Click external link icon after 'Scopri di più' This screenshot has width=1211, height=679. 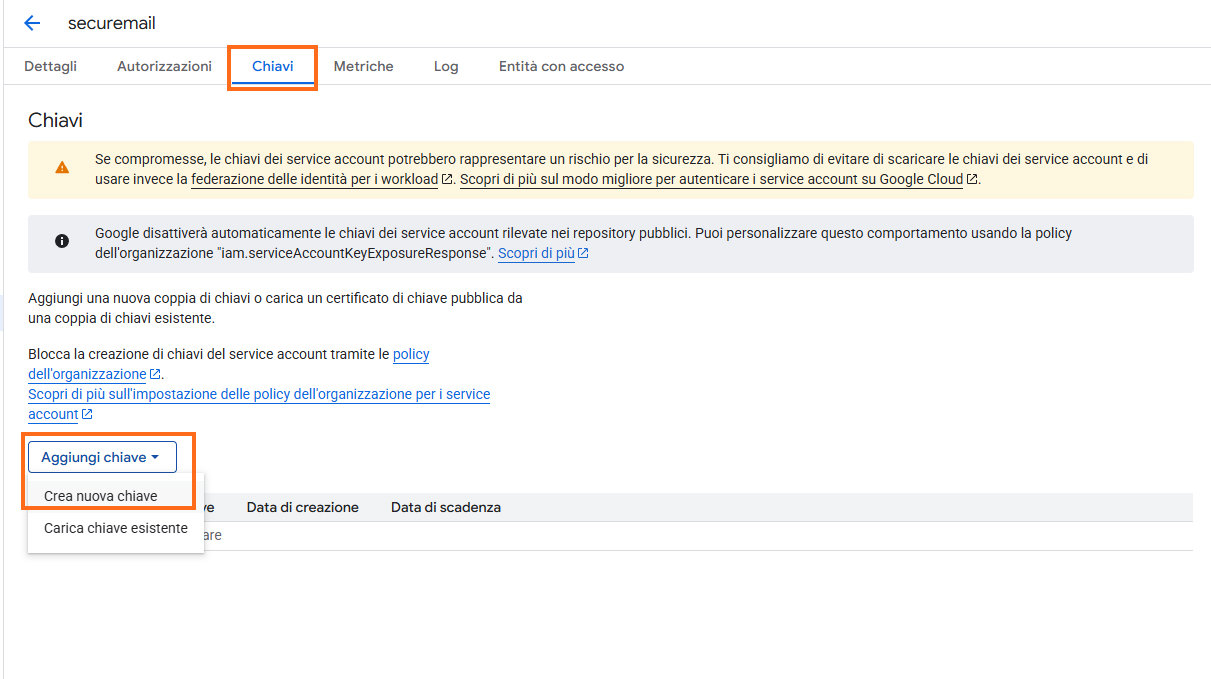tap(584, 254)
